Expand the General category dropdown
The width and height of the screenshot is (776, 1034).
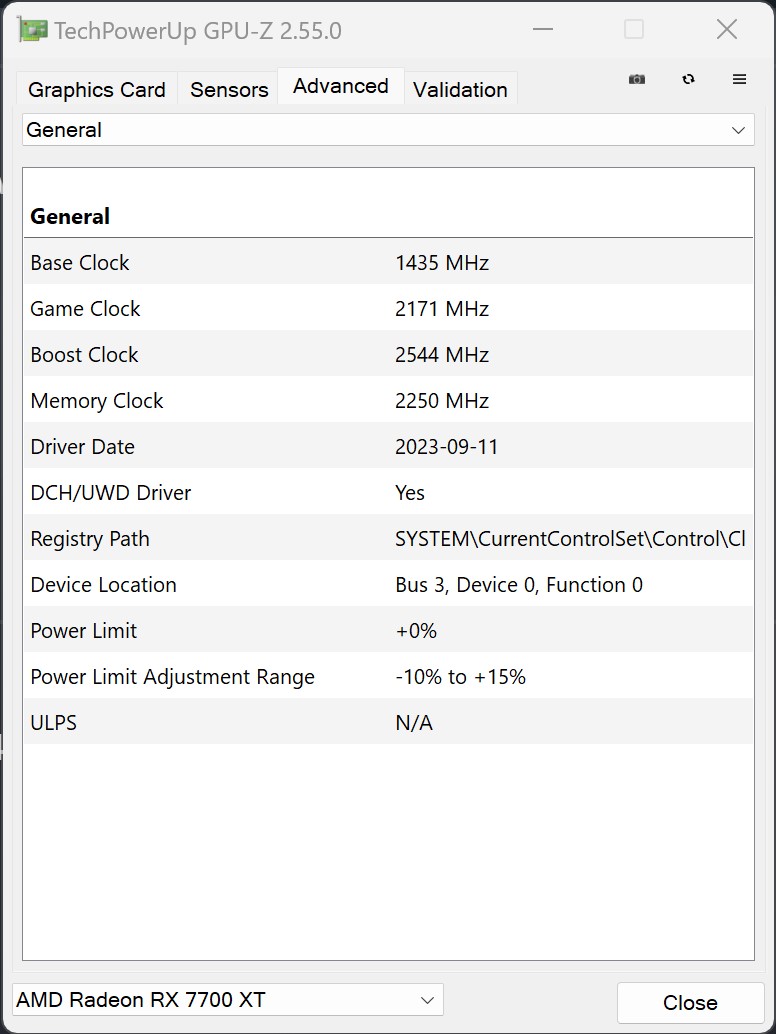pos(388,130)
